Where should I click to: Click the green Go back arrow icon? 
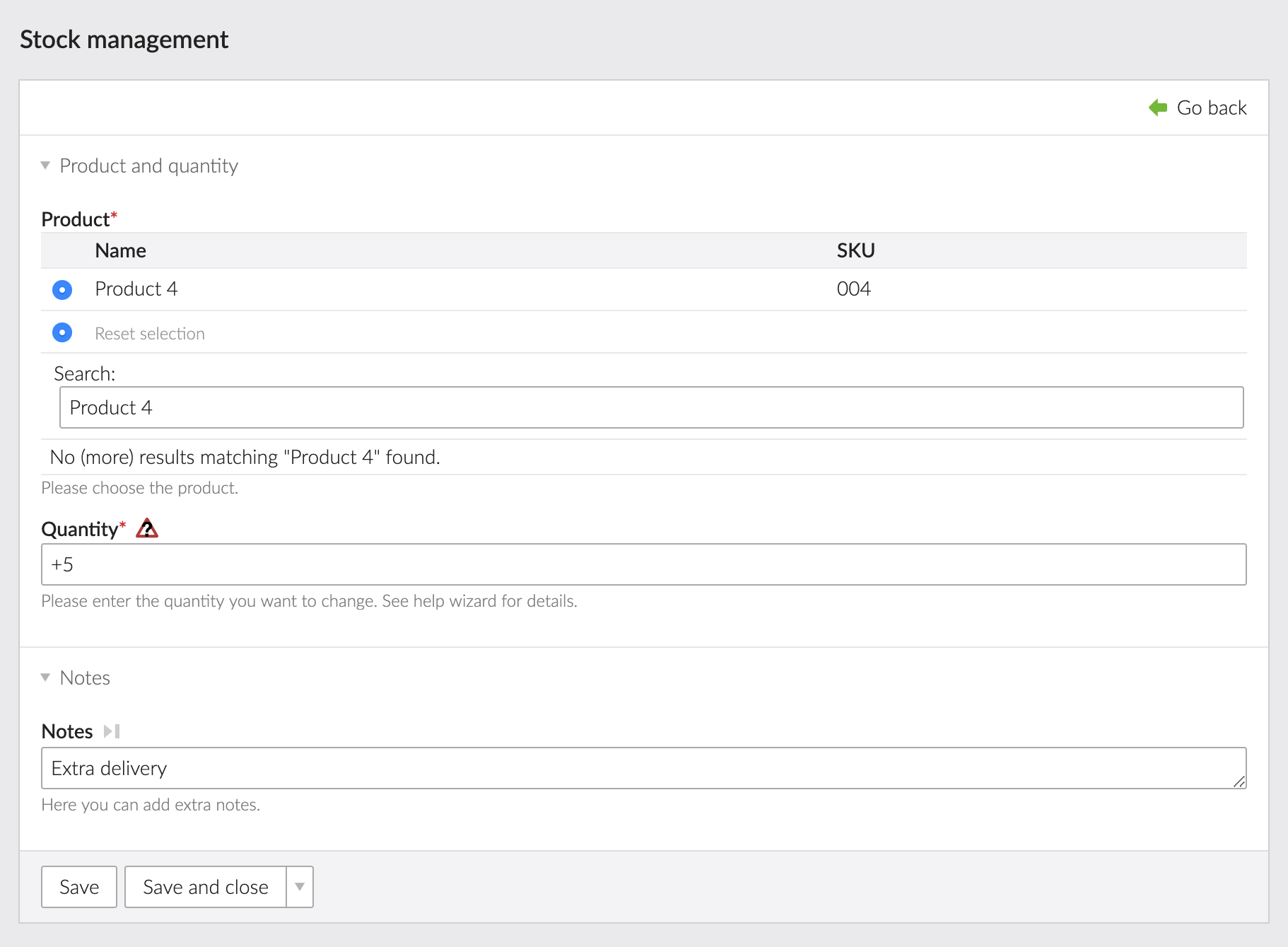(x=1157, y=108)
